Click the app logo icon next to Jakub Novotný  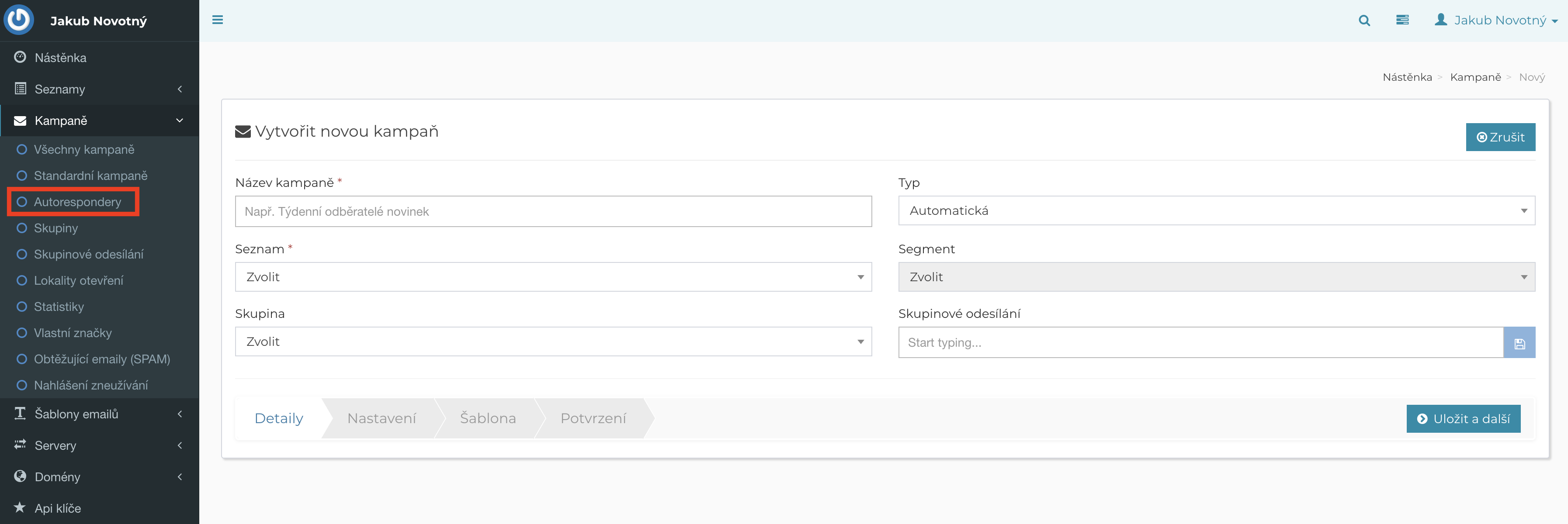pos(19,20)
